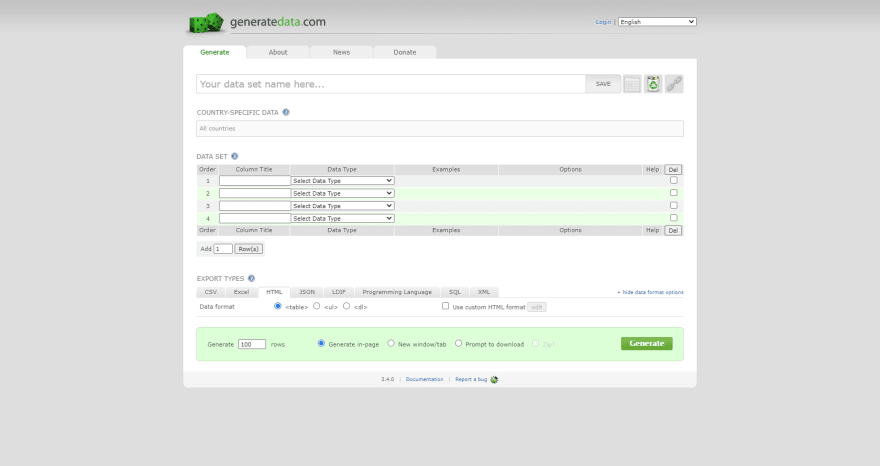
Task: Select the JSON export tab
Action: pos(307,293)
